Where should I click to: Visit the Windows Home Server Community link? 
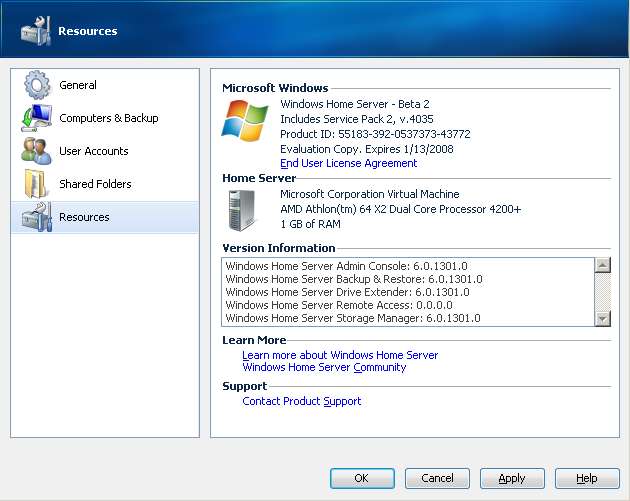click(324, 367)
